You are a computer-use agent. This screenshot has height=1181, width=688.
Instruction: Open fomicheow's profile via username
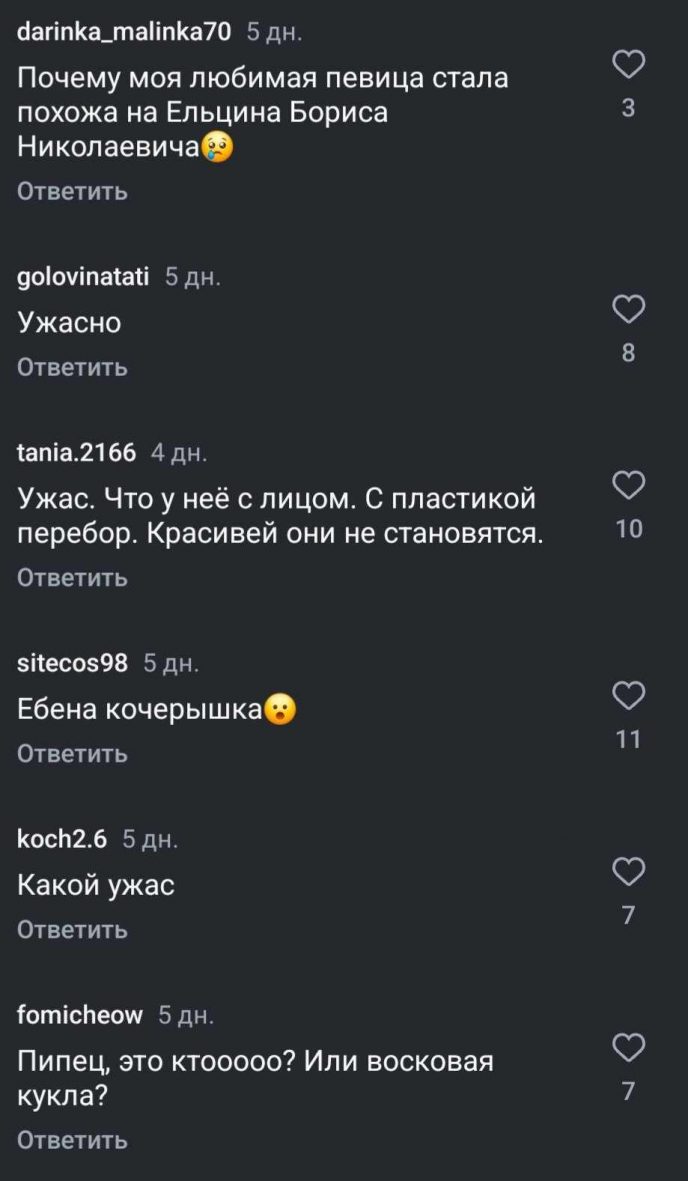pos(80,1015)
